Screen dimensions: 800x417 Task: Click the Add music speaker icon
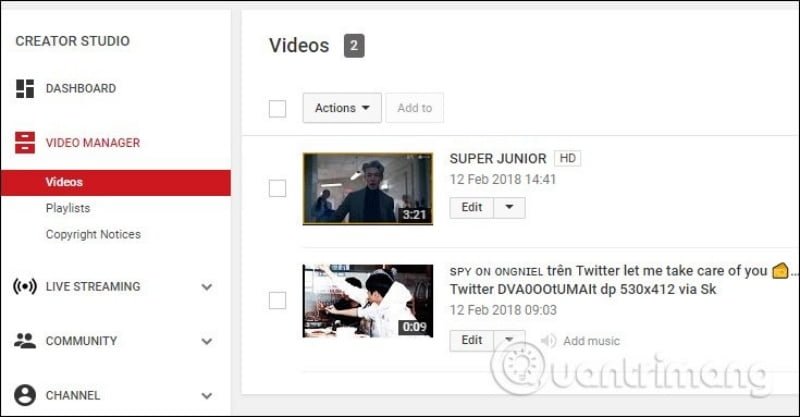click(548, 341)
